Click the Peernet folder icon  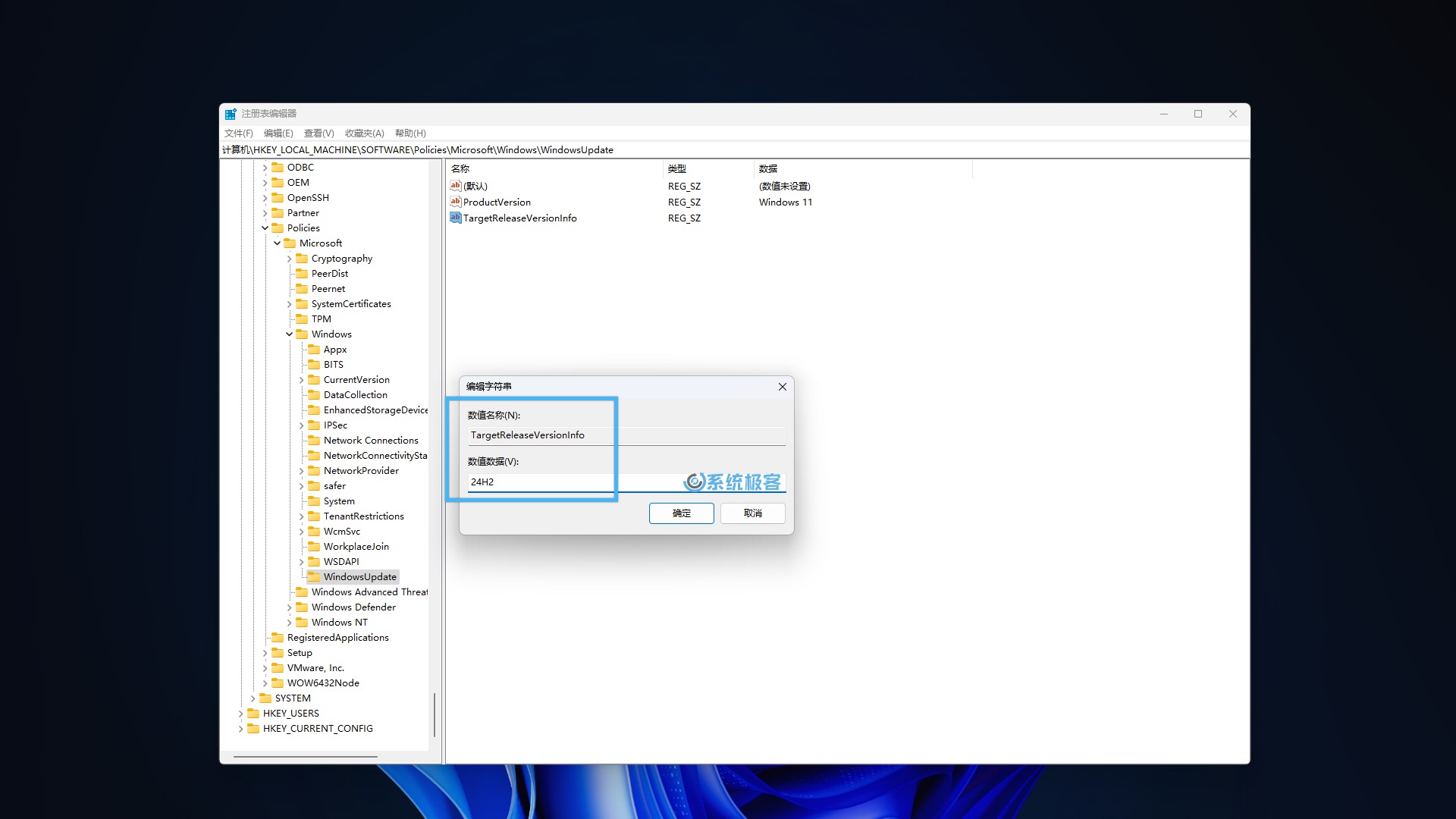pyautogui.click(x=302, y=289)
